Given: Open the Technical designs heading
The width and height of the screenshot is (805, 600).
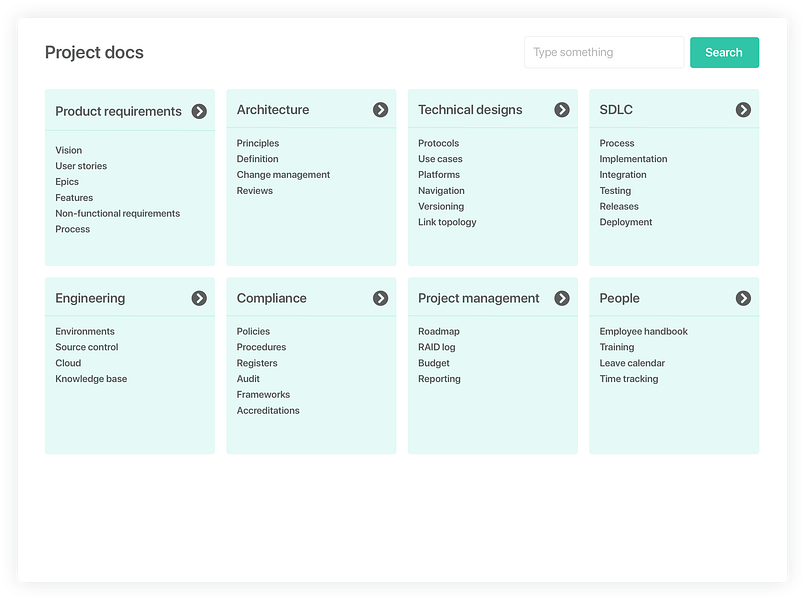Looking at the screenshot, I should (470, 110).
